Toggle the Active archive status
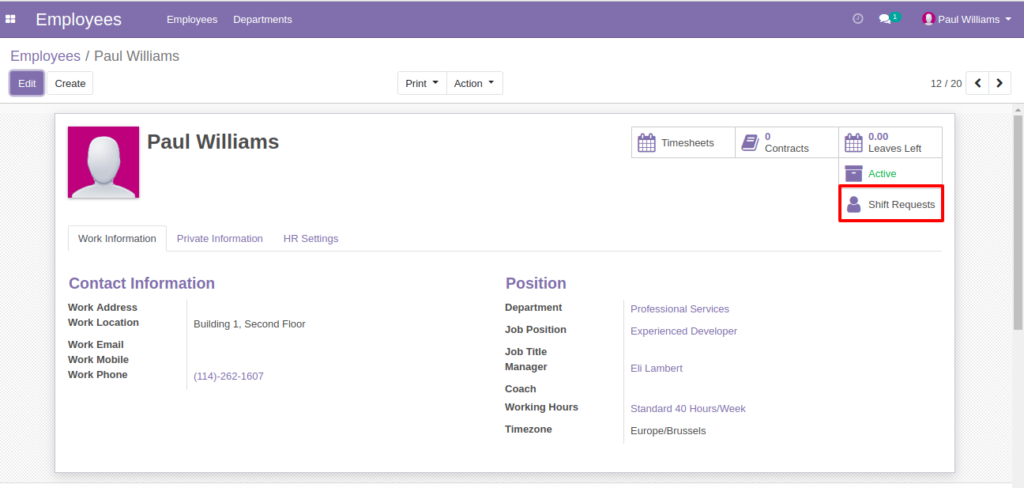 coord(891,173)
